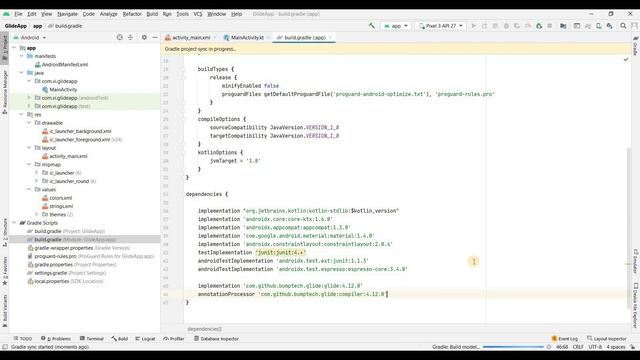The height and width of the screenshot is (360, 640).
Task: Open the Profiler tool window
Action: (174, 338)
